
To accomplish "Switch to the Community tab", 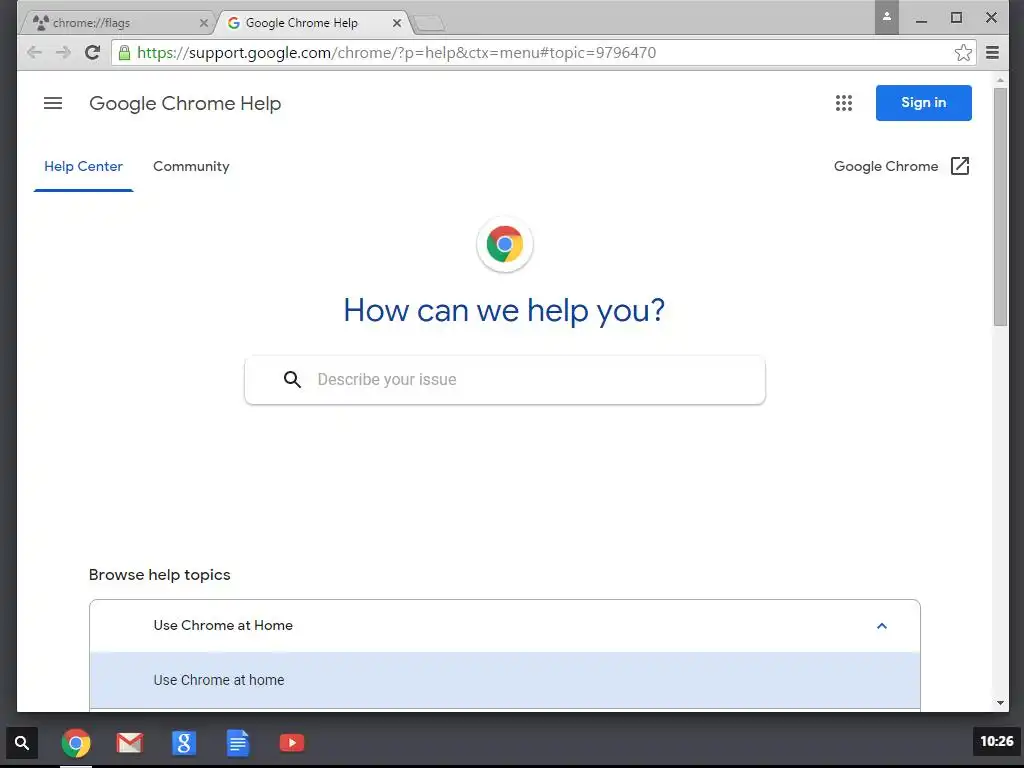I will pos(191,167).
